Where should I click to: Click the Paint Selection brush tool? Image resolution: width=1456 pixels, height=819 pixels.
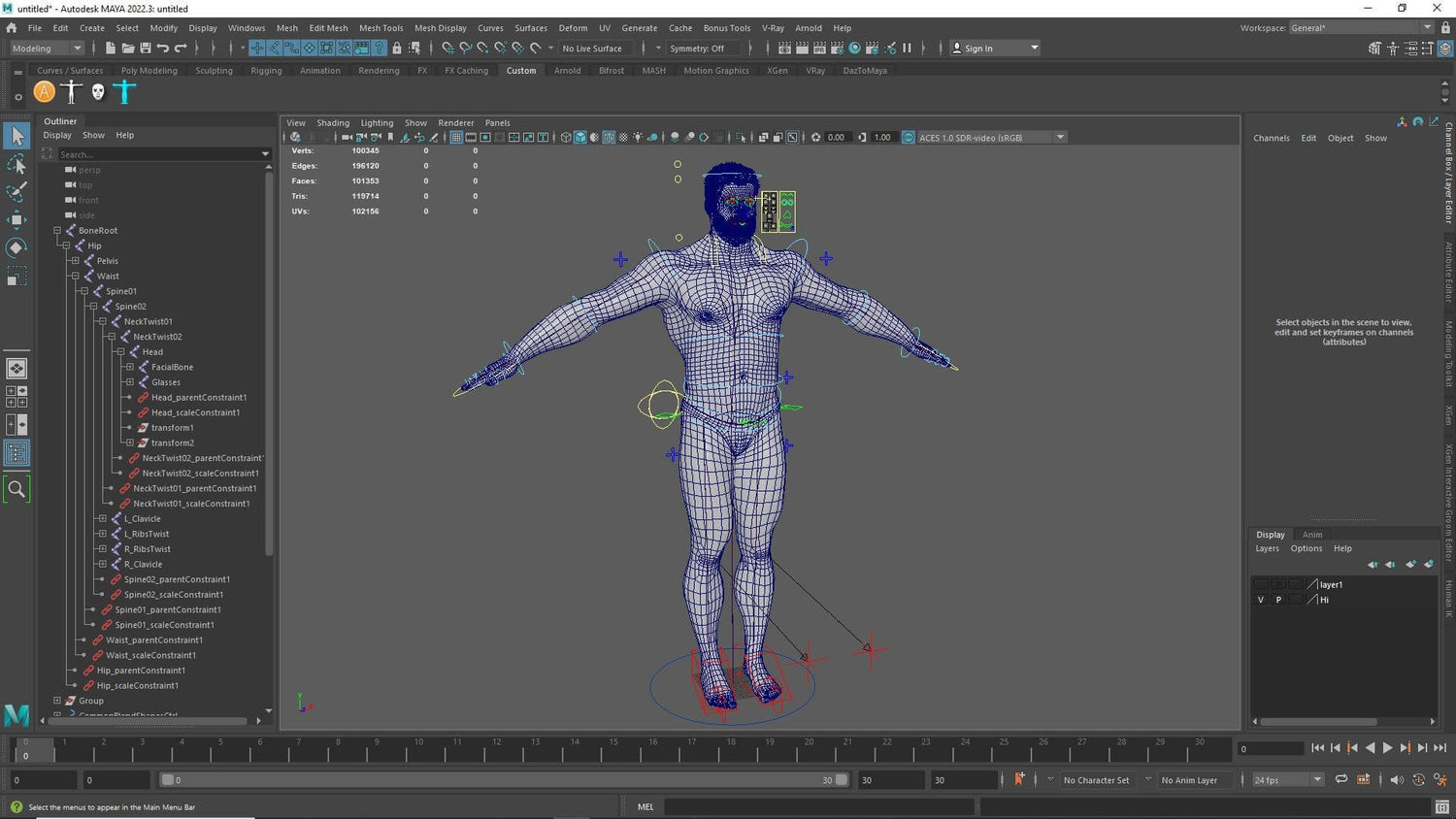pyautogui.click(x=17, y=191)
